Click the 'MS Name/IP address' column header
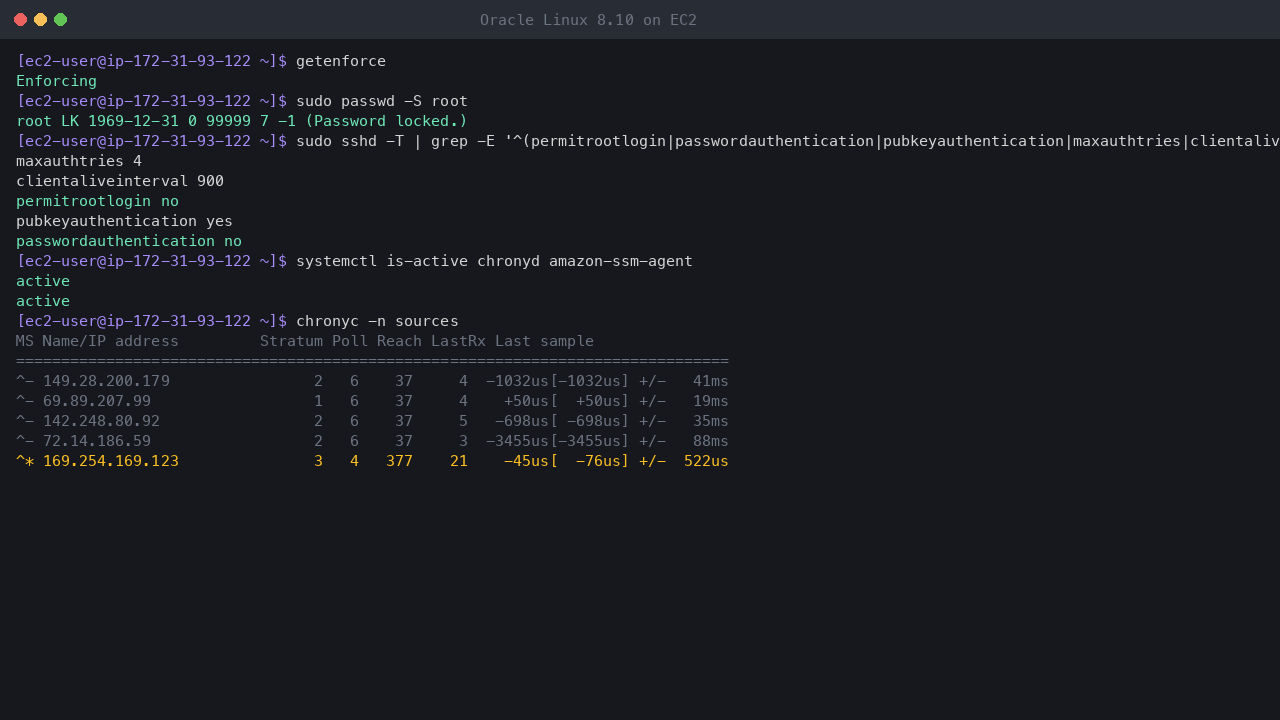The width and height of the screenshot is (1280, 720). (x=97, y=341)
